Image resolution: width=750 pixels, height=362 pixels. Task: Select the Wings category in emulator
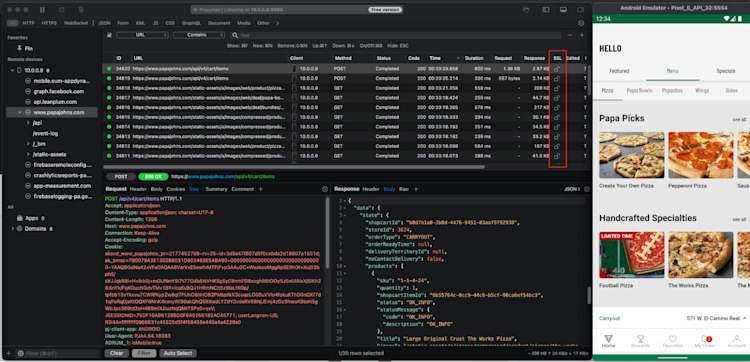click(x=702, y=90)
